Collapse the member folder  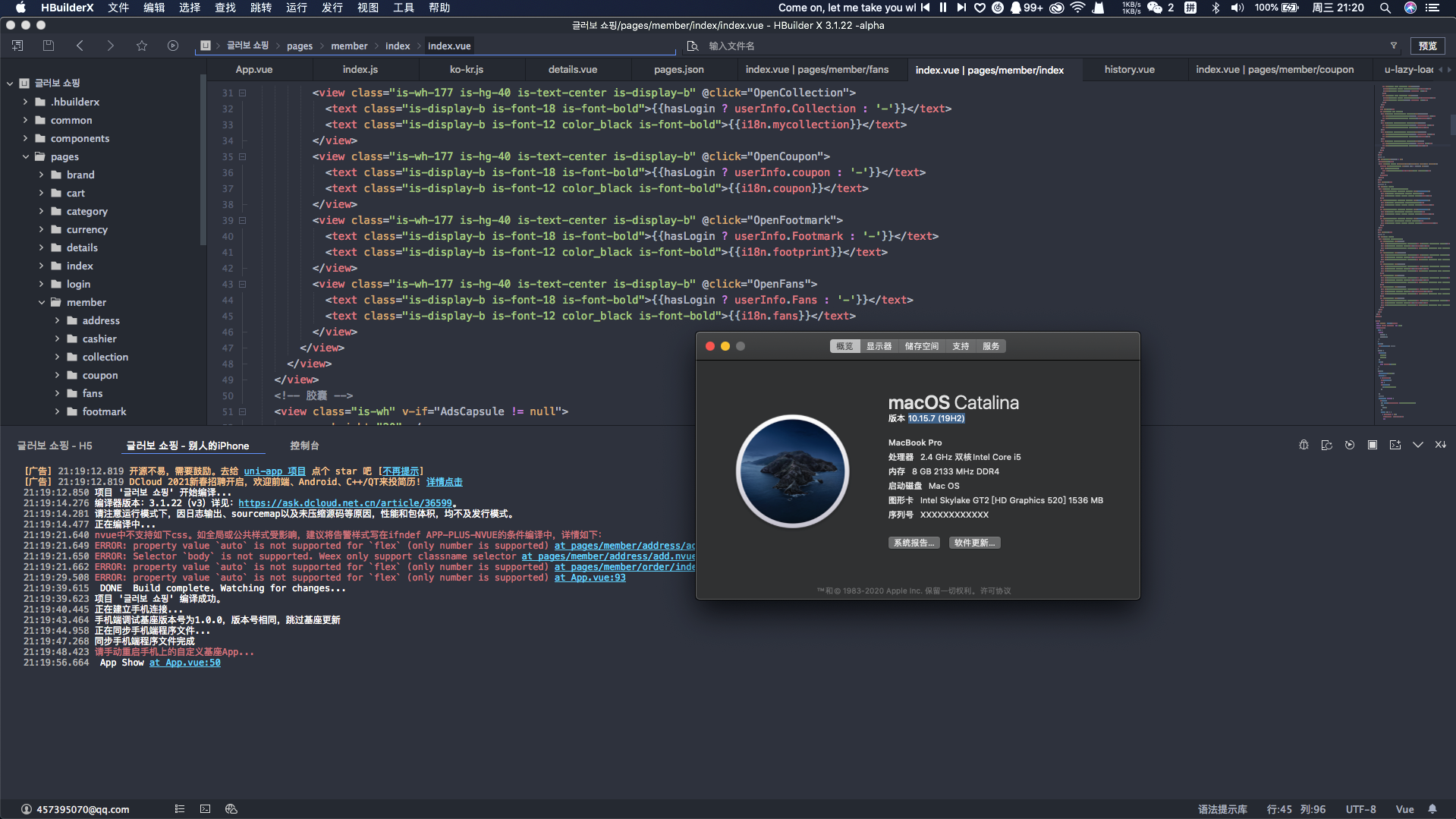42,302
